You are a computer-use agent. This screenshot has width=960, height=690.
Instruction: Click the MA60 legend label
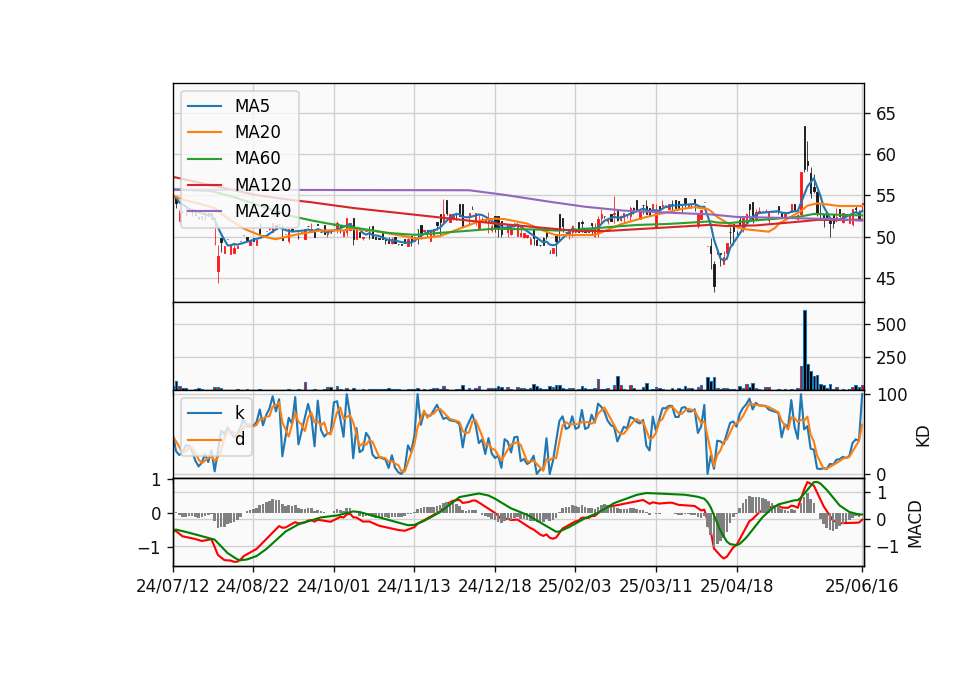(258, 159)
